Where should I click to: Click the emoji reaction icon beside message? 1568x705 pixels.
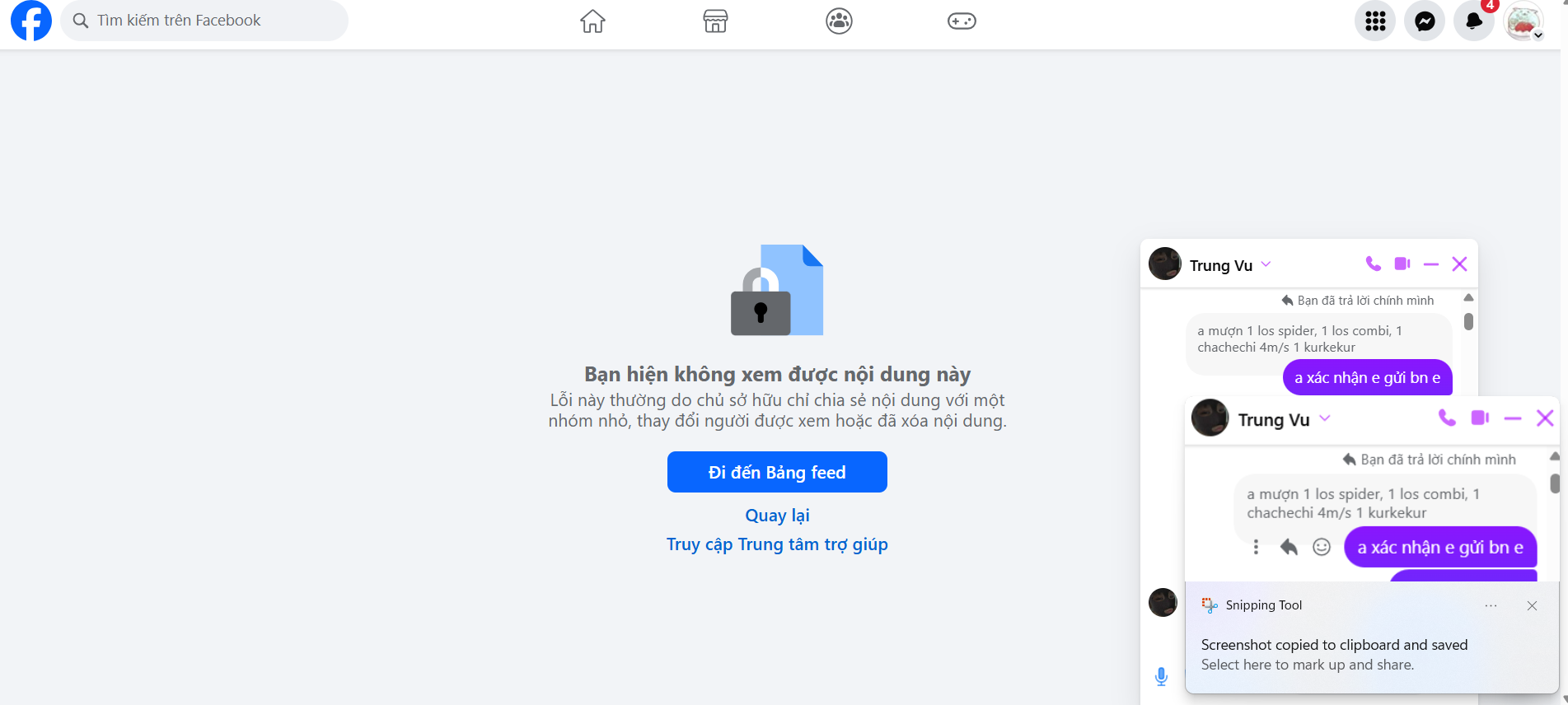point(1322,547)
